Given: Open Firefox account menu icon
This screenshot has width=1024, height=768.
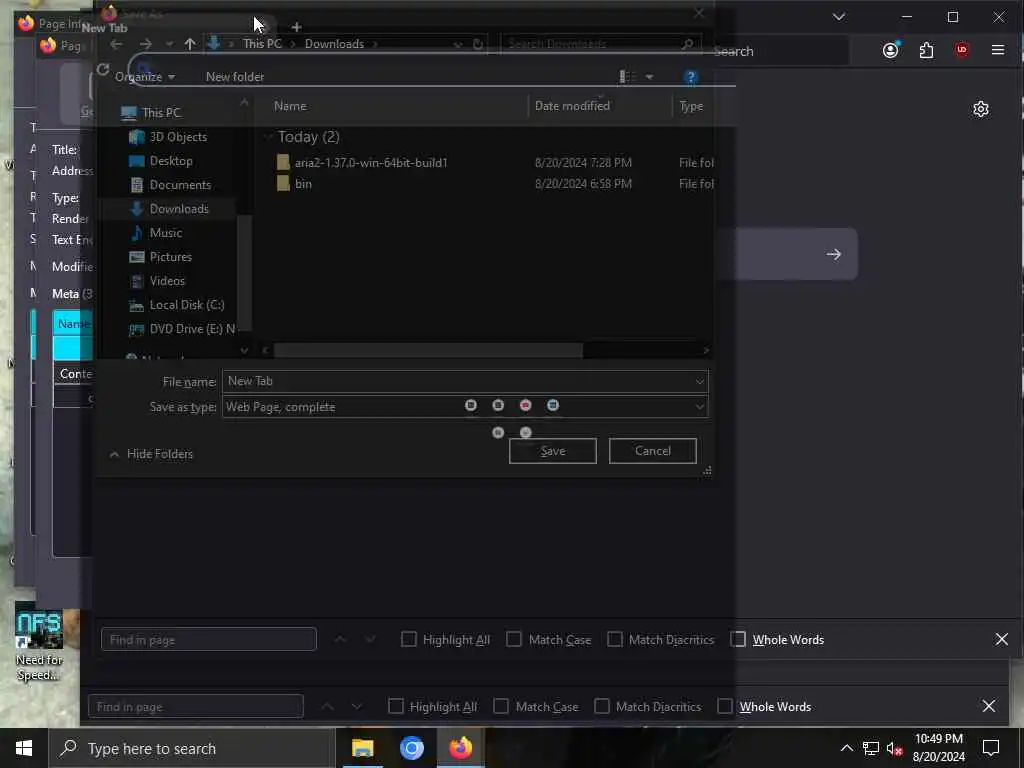Looking at the screenshot, I should (891, 50).
